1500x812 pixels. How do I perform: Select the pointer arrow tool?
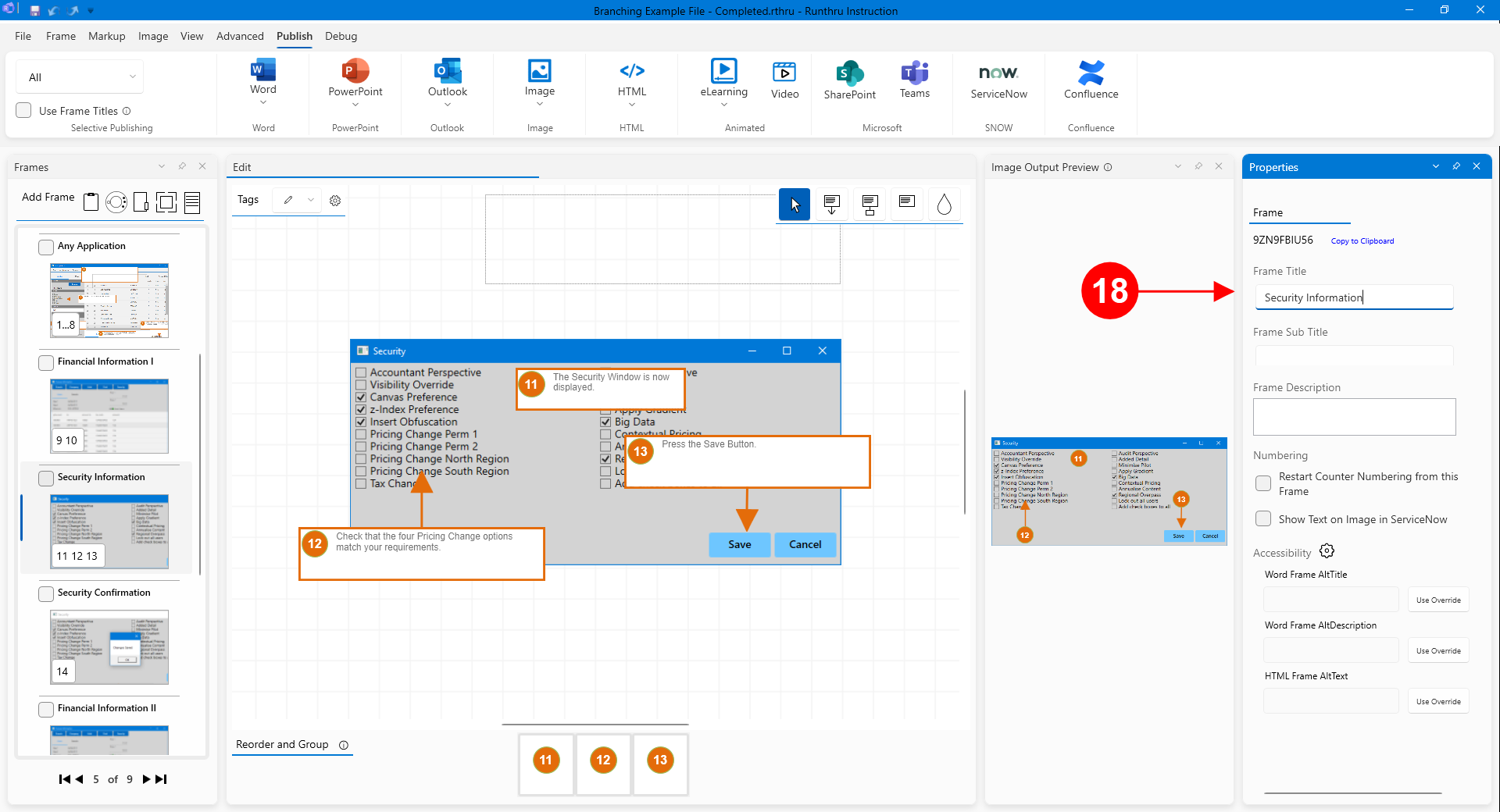[x=795, y=205]
